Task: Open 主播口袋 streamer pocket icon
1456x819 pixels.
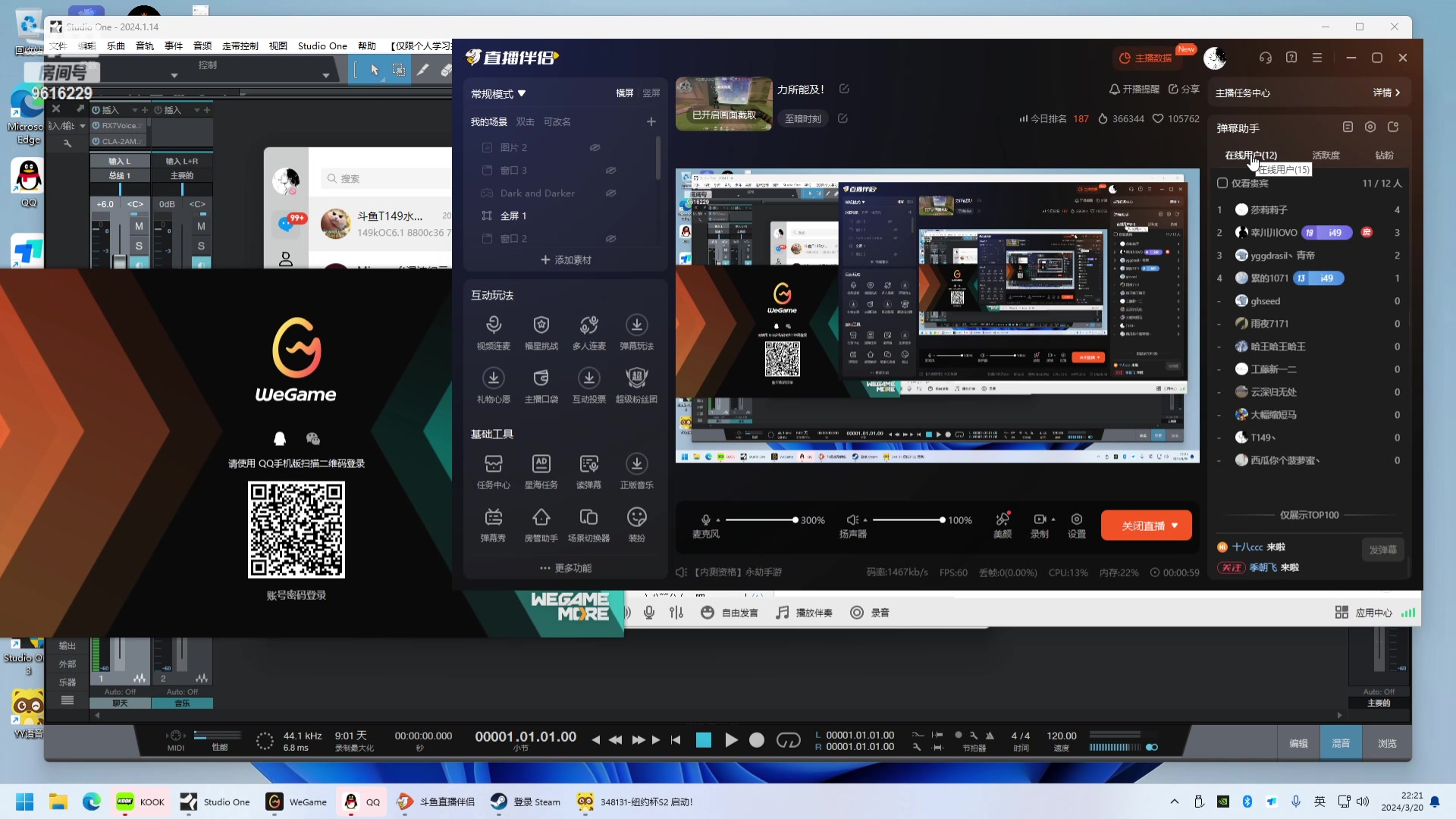Action: (x=541, y=385)
